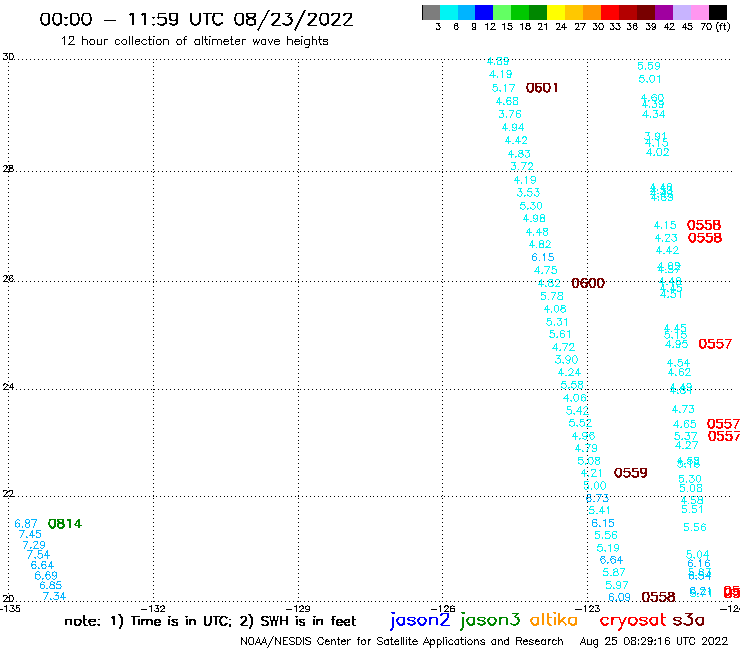Click the Aug 25 08:29:16 UTC timestamp
The width and height of the screenshot is (740, 650).
click(x=654, y=642)
